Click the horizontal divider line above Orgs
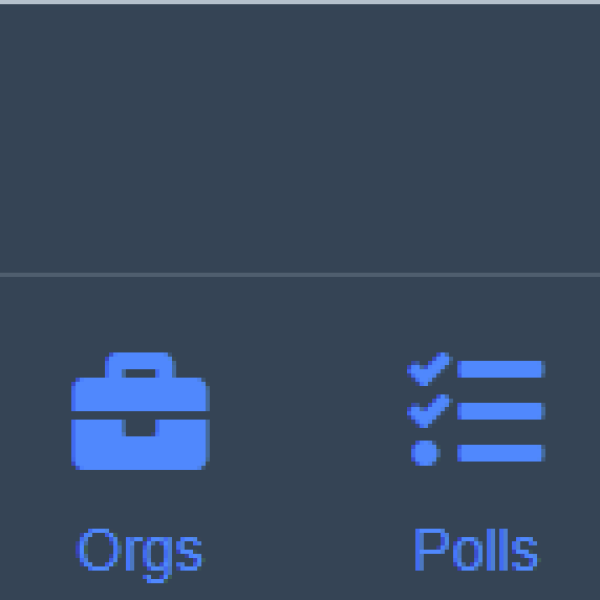 click(x=300, y=275)
